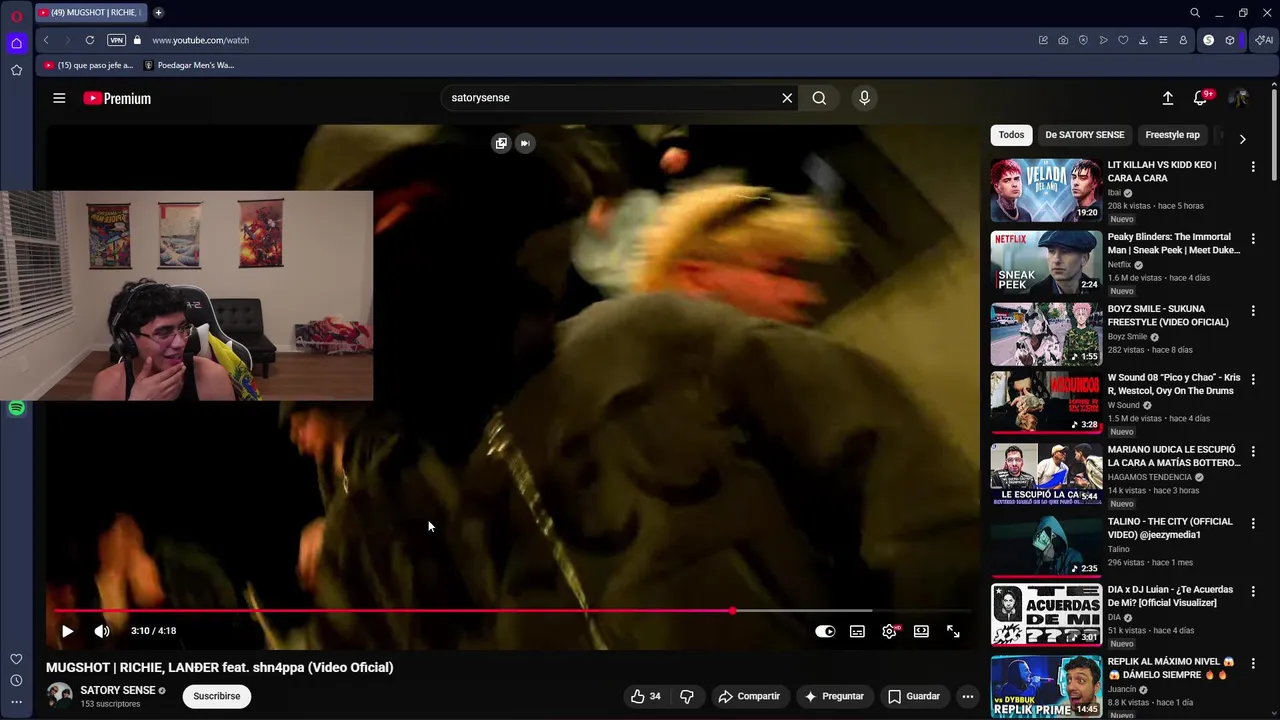The height and width of the screenshot is (720, 1280).
Task: Open the que paso jefe bookmark
Action: (x=88, y=65)
